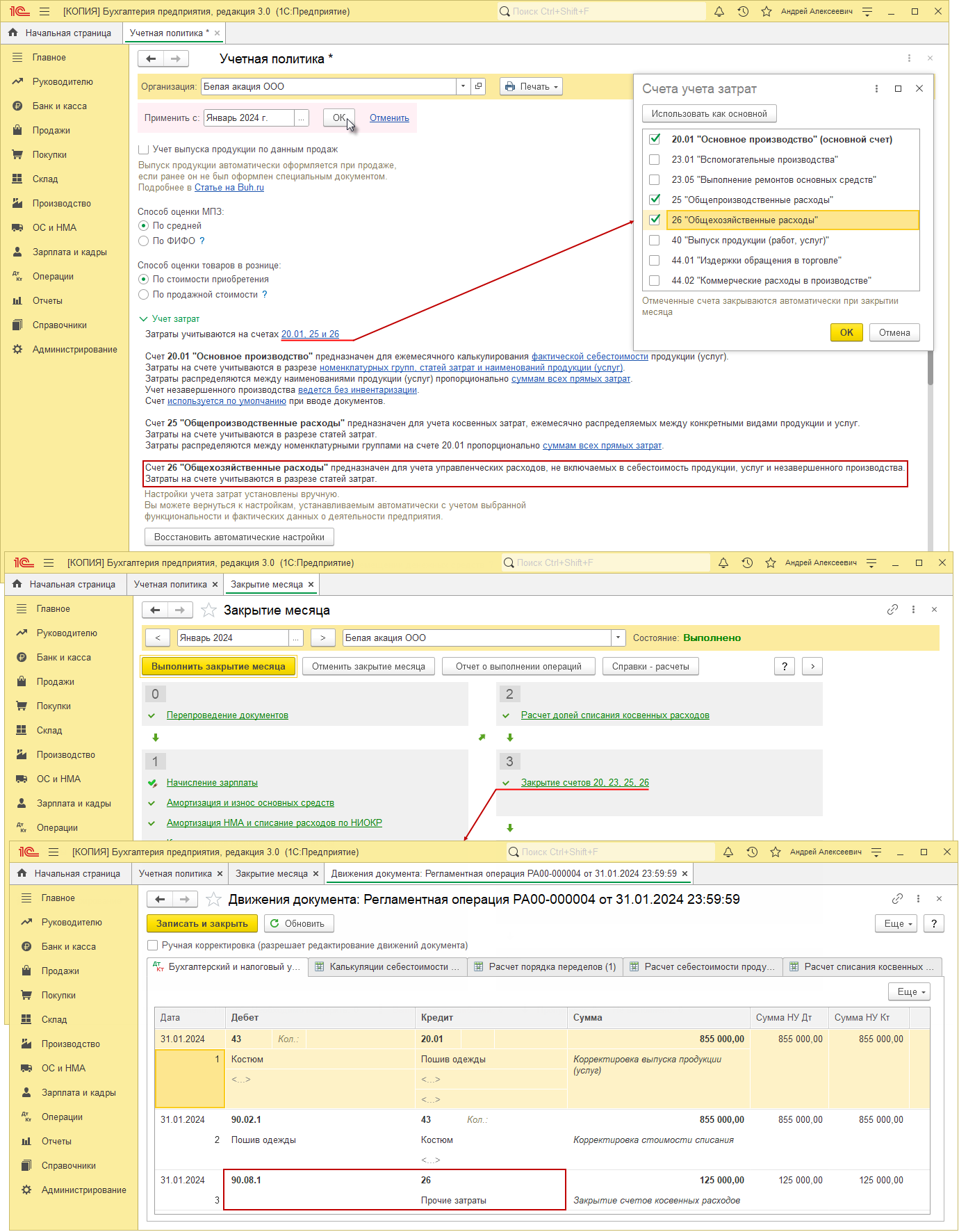959x1232 pixels.
Task: Collapse the Учет затрат section
Action: (144, 319)
